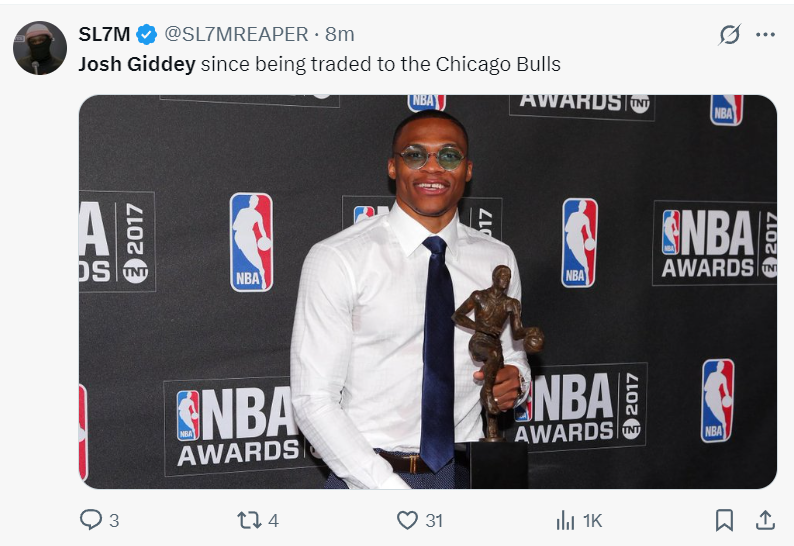Viewport: 794px width, 546px height.
Task: Share the post with the upload icon
Action: [765, 520]
